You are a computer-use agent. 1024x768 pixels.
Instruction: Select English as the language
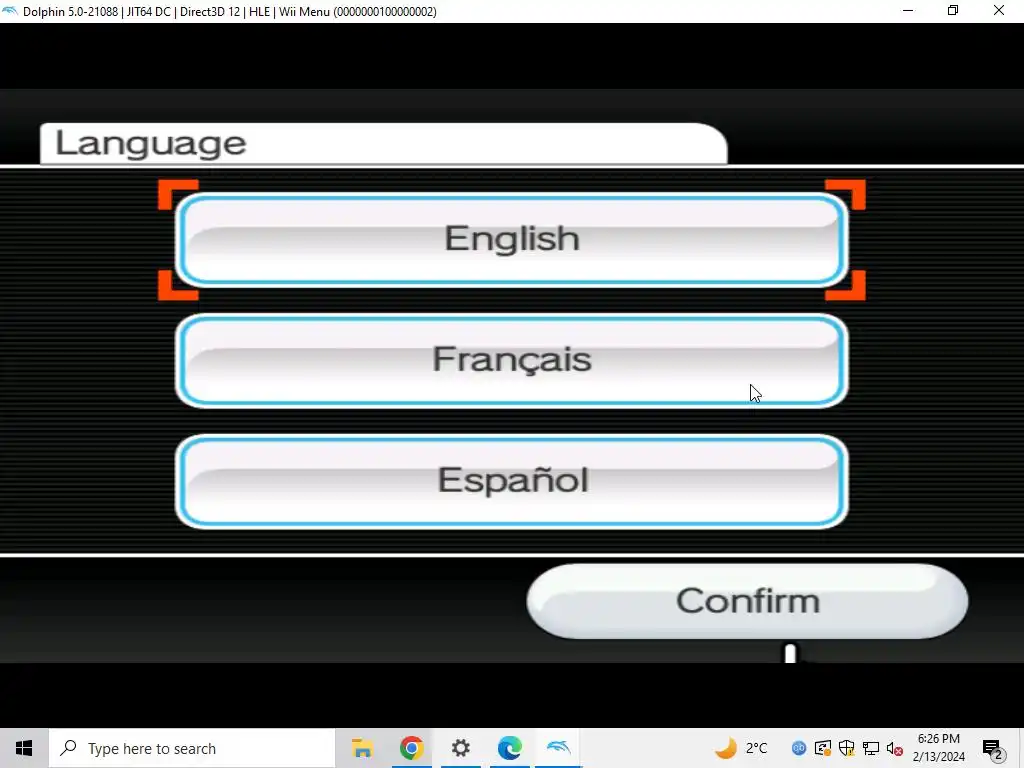[x=511, y=240]
